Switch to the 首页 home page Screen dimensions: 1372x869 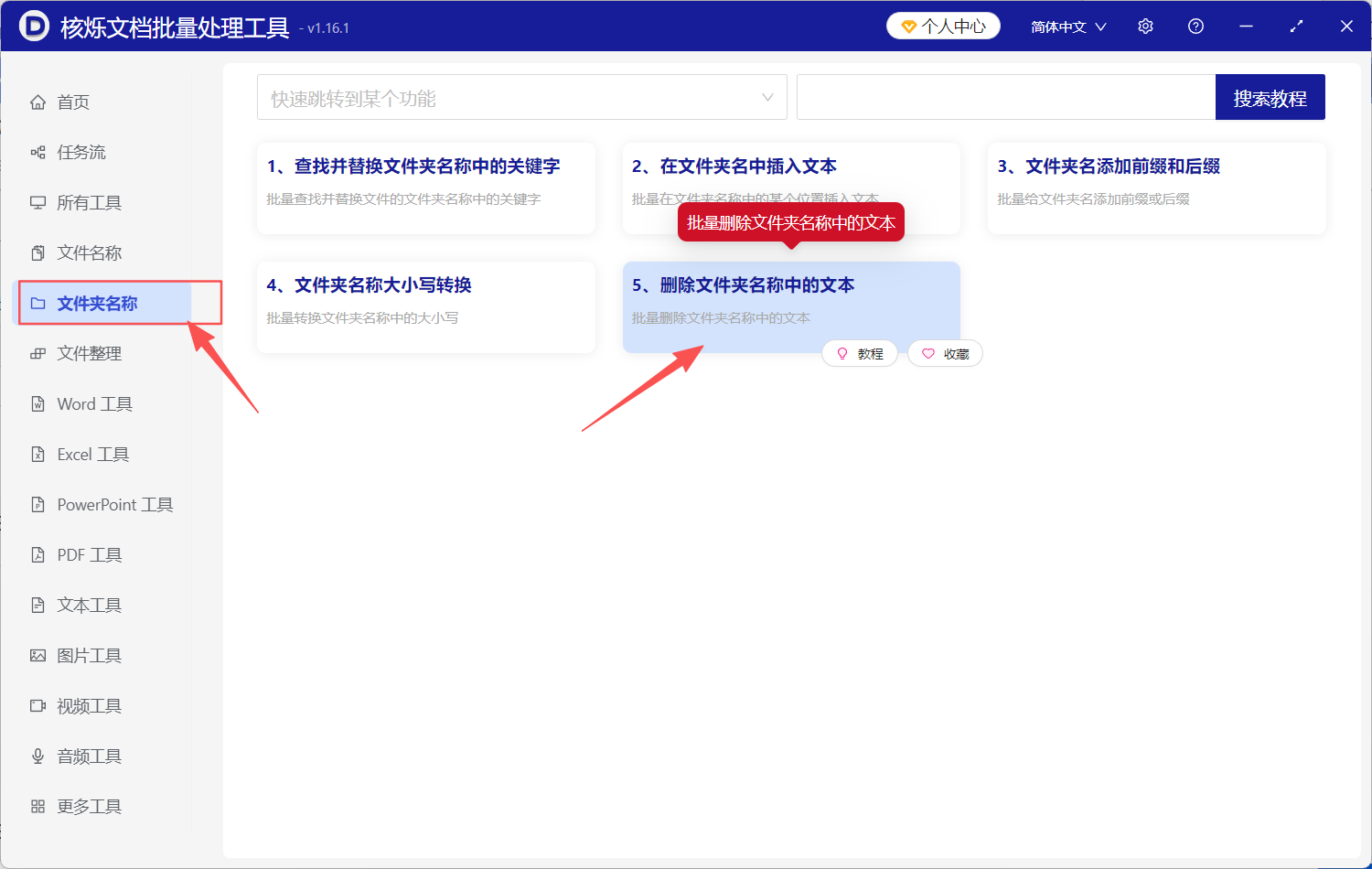coord(73,102)
